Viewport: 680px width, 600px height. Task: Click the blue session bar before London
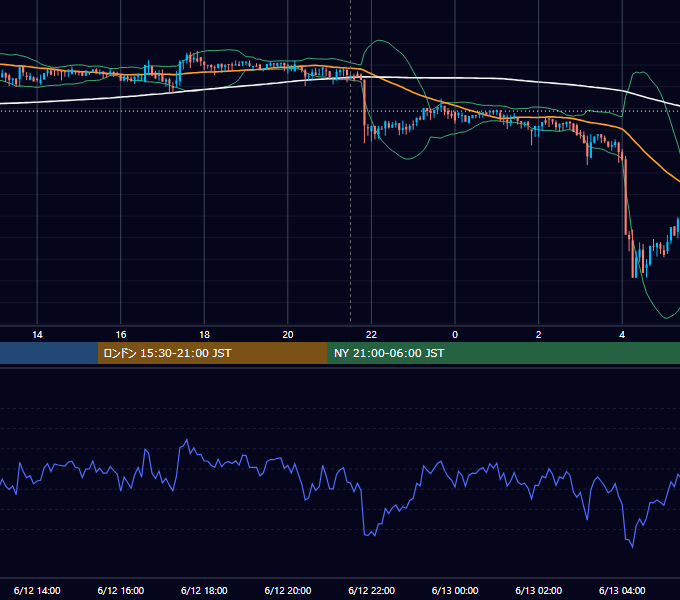click(49, 353)
